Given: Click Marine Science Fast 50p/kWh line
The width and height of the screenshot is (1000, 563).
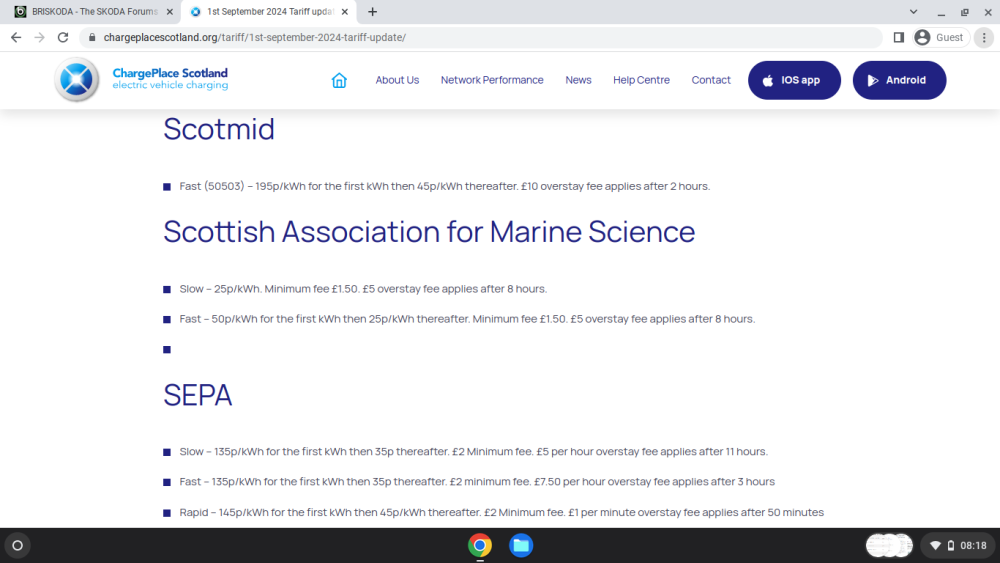Looking at the screenshot, I should (467, 319).
